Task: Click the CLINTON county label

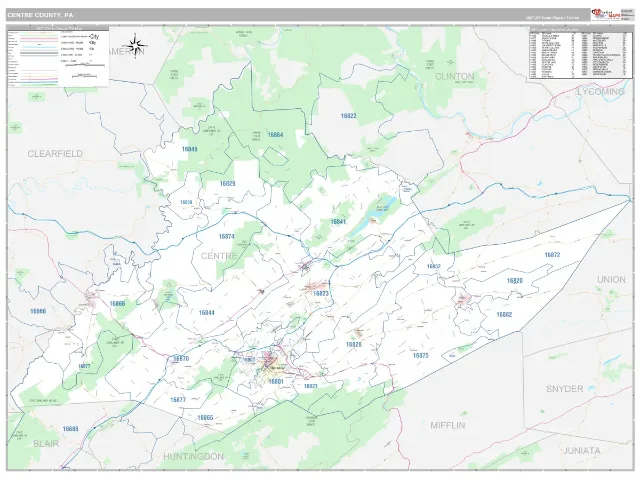Action: (x=454, y=76)
